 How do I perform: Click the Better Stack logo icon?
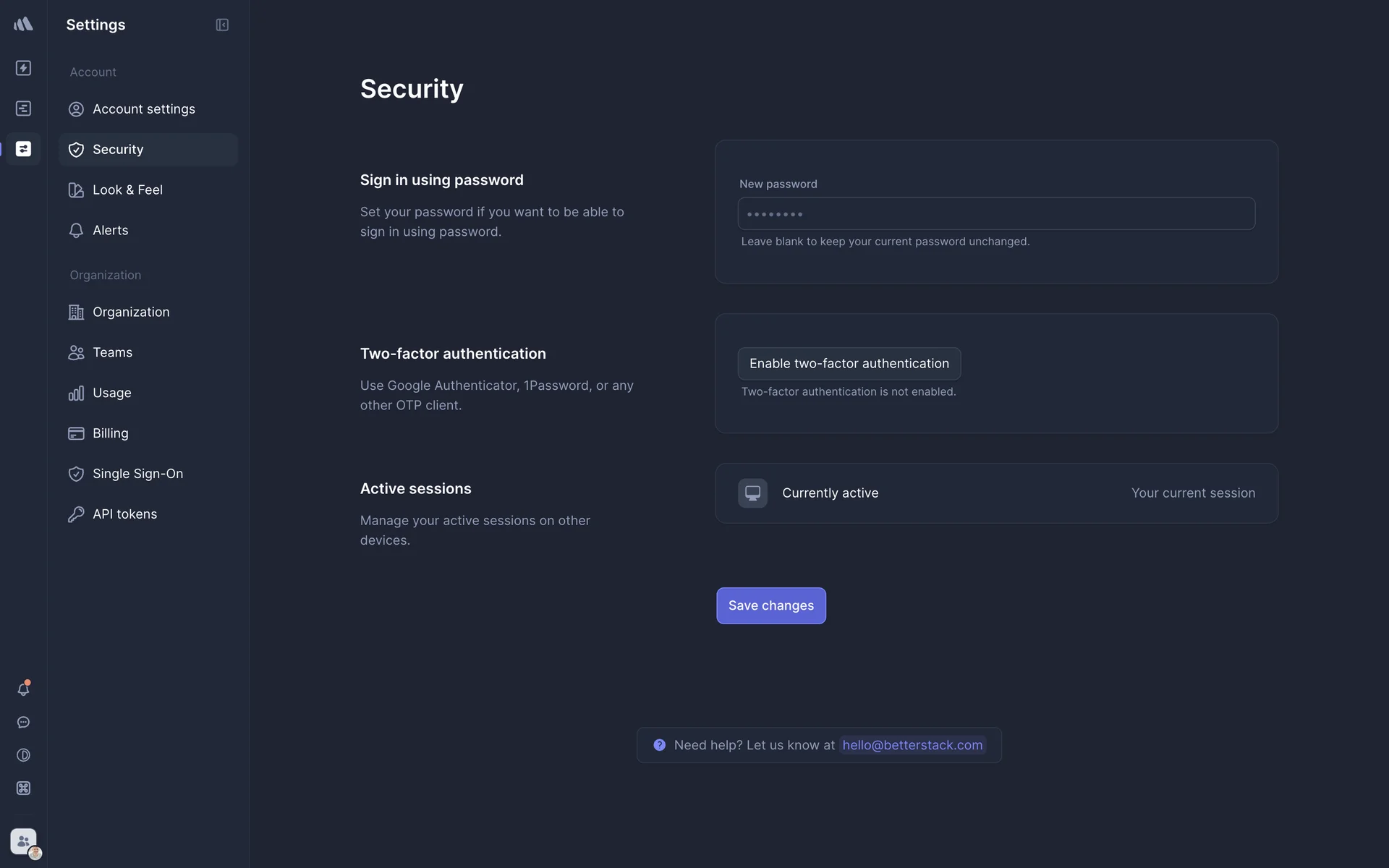point(23,24)
